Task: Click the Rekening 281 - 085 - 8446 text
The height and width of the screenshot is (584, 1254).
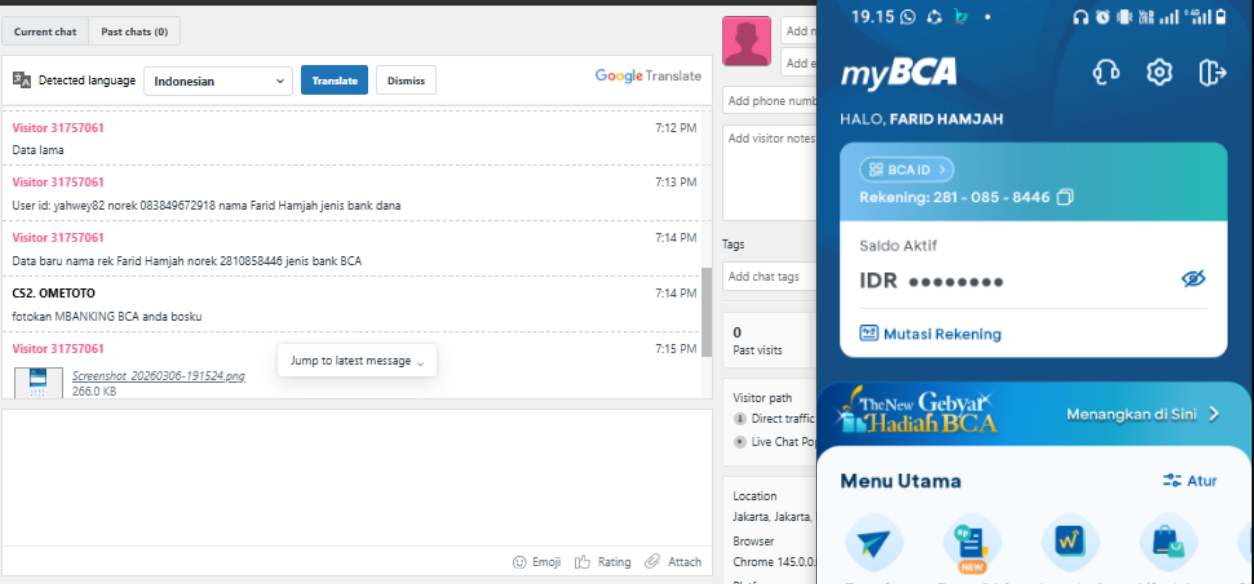Action: 954,197
